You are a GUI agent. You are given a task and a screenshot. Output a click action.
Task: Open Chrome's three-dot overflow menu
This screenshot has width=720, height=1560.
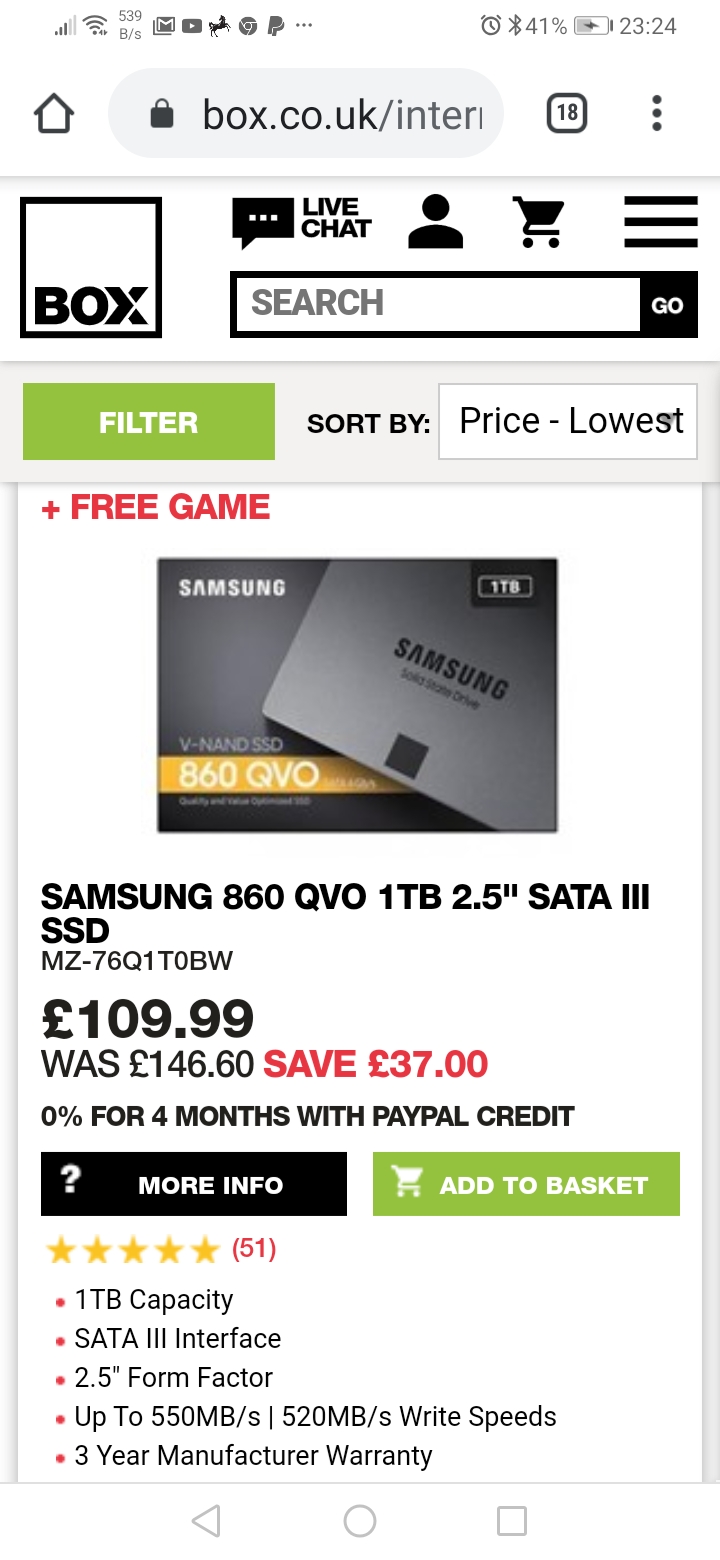pos(657,113)
